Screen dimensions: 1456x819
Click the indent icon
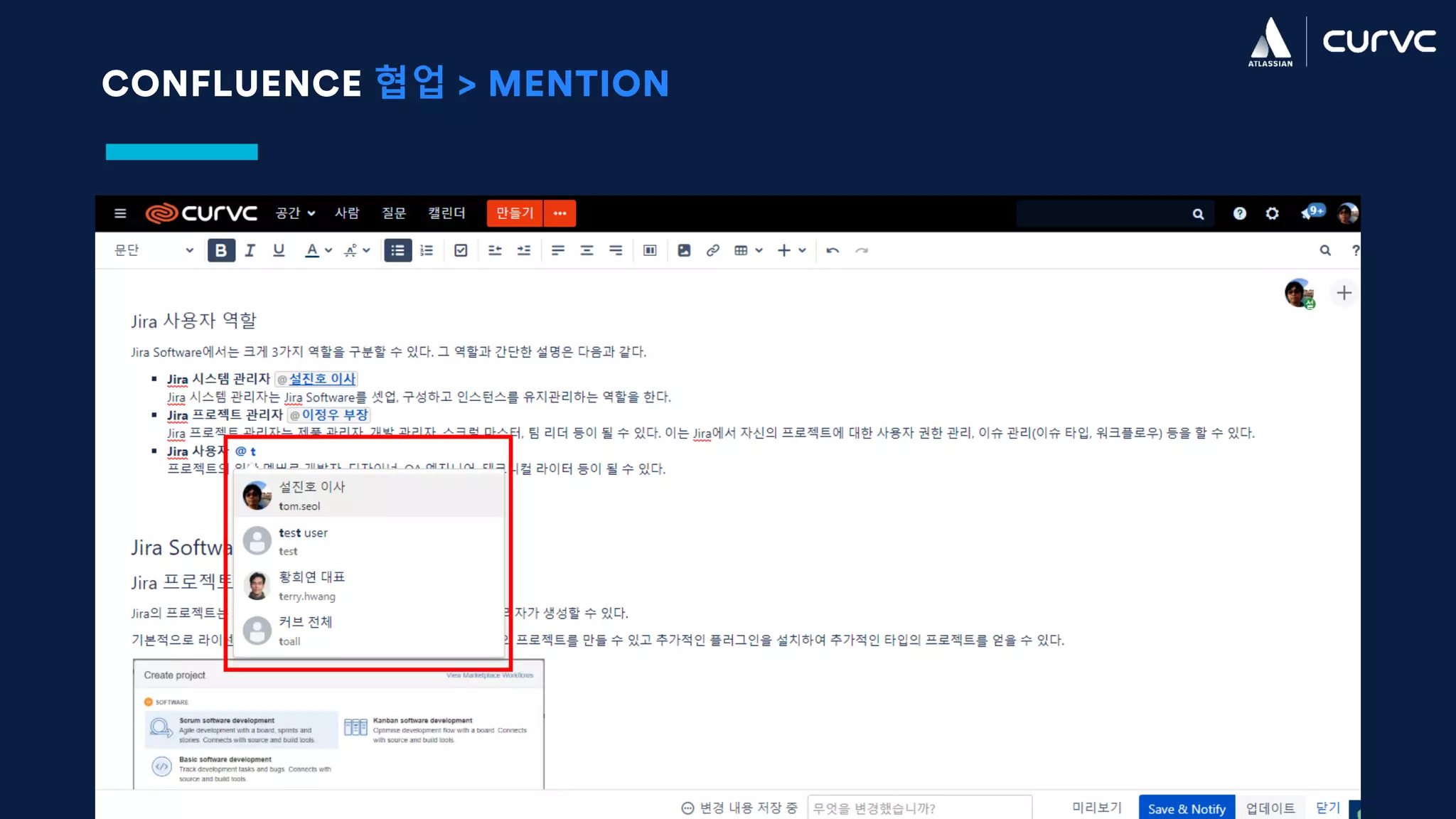point(524,250)
